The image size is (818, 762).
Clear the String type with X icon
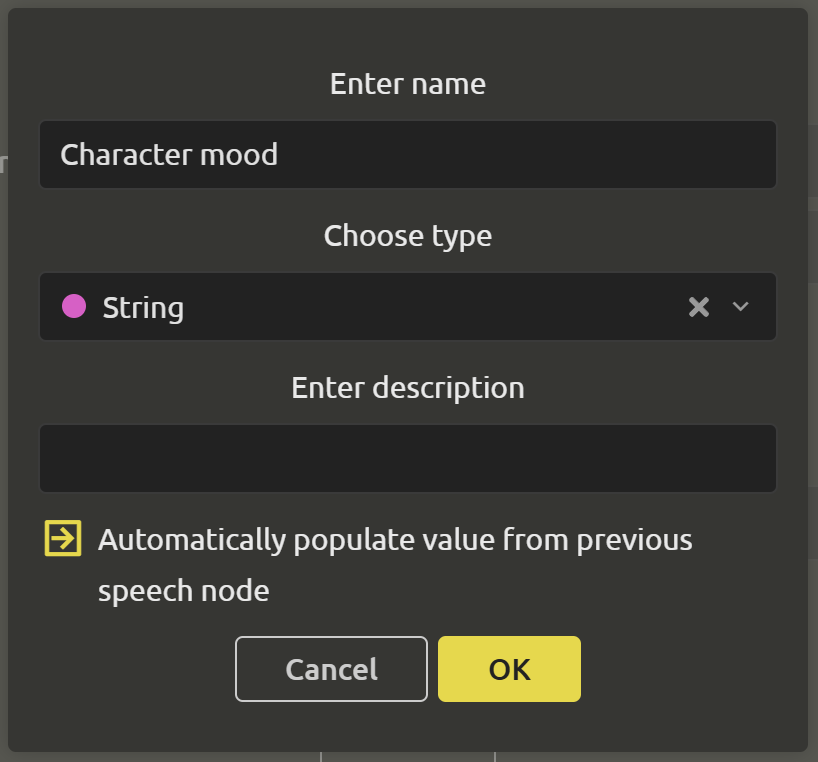[x=699, y=307]
